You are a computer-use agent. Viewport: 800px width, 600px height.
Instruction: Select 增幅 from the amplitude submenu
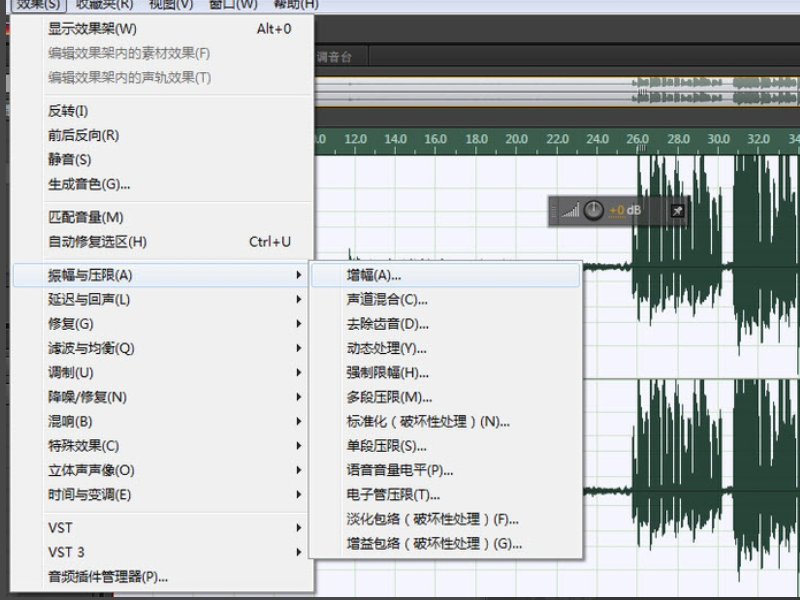[374, 275]
